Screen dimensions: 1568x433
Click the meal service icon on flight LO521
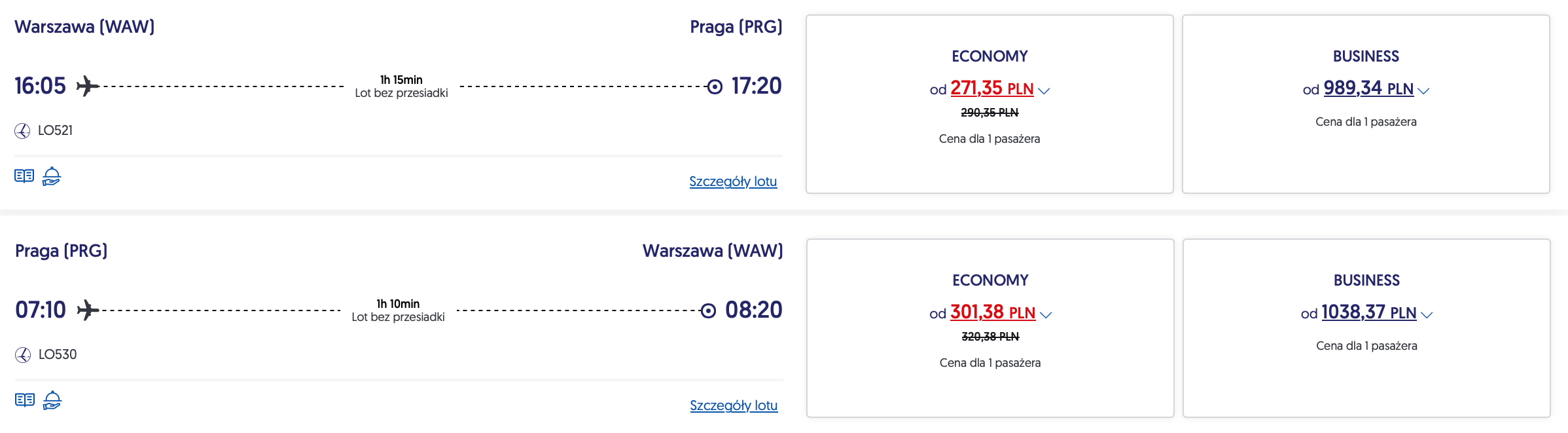point(52,176)
